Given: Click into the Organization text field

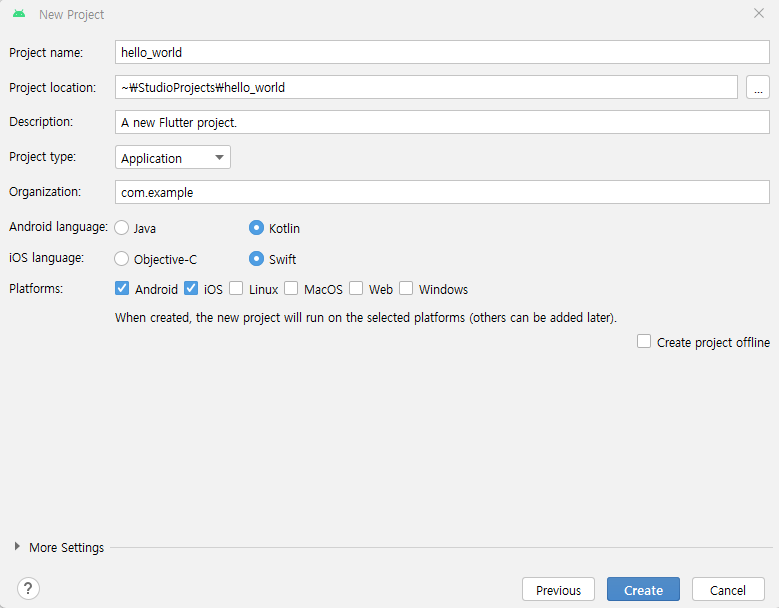Looking at the screenshot, I should click(442, 192).
